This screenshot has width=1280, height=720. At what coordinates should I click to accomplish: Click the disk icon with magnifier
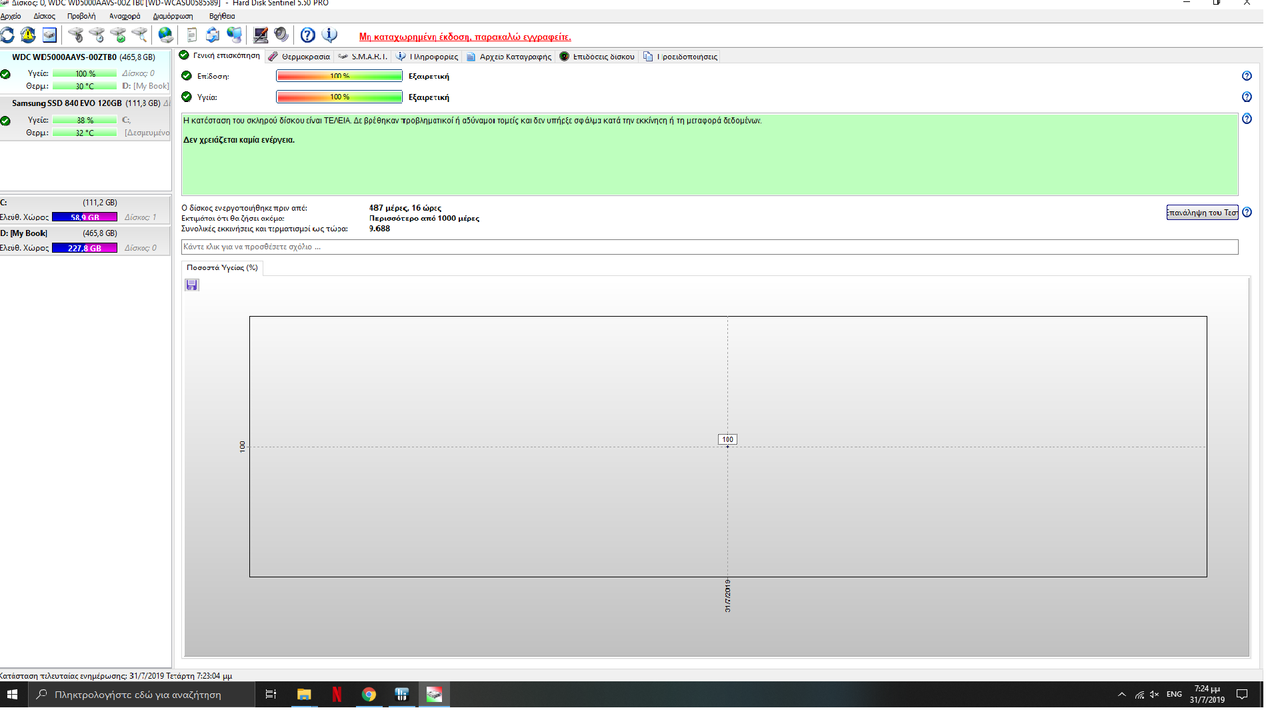139,35
